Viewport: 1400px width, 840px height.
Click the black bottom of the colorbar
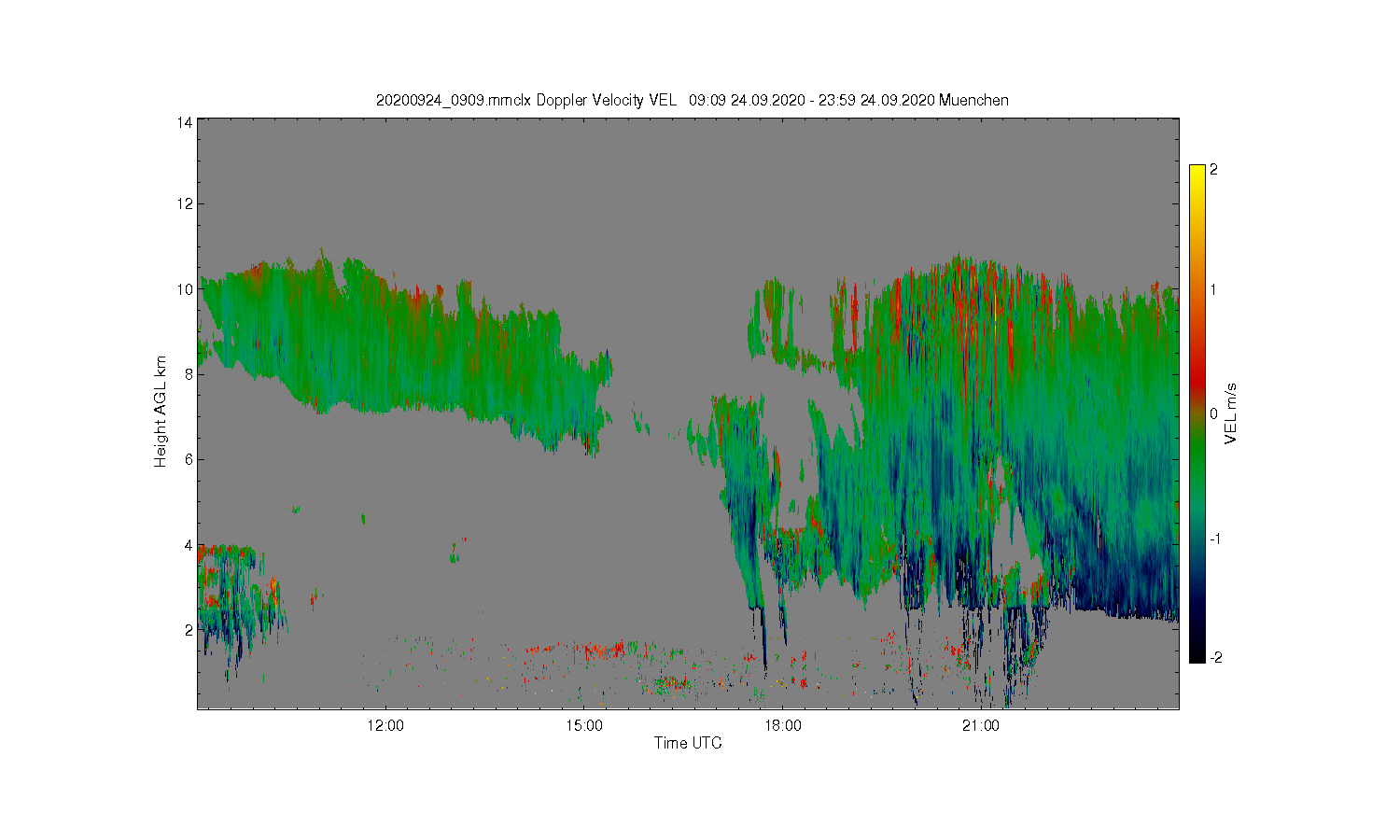[1197, 653]
